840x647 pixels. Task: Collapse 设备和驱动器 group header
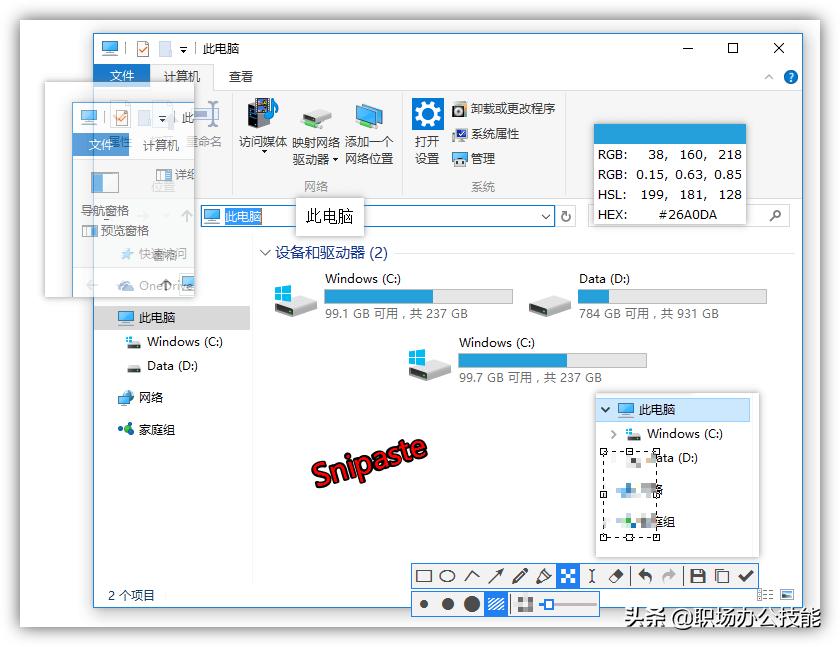[265, 252]
